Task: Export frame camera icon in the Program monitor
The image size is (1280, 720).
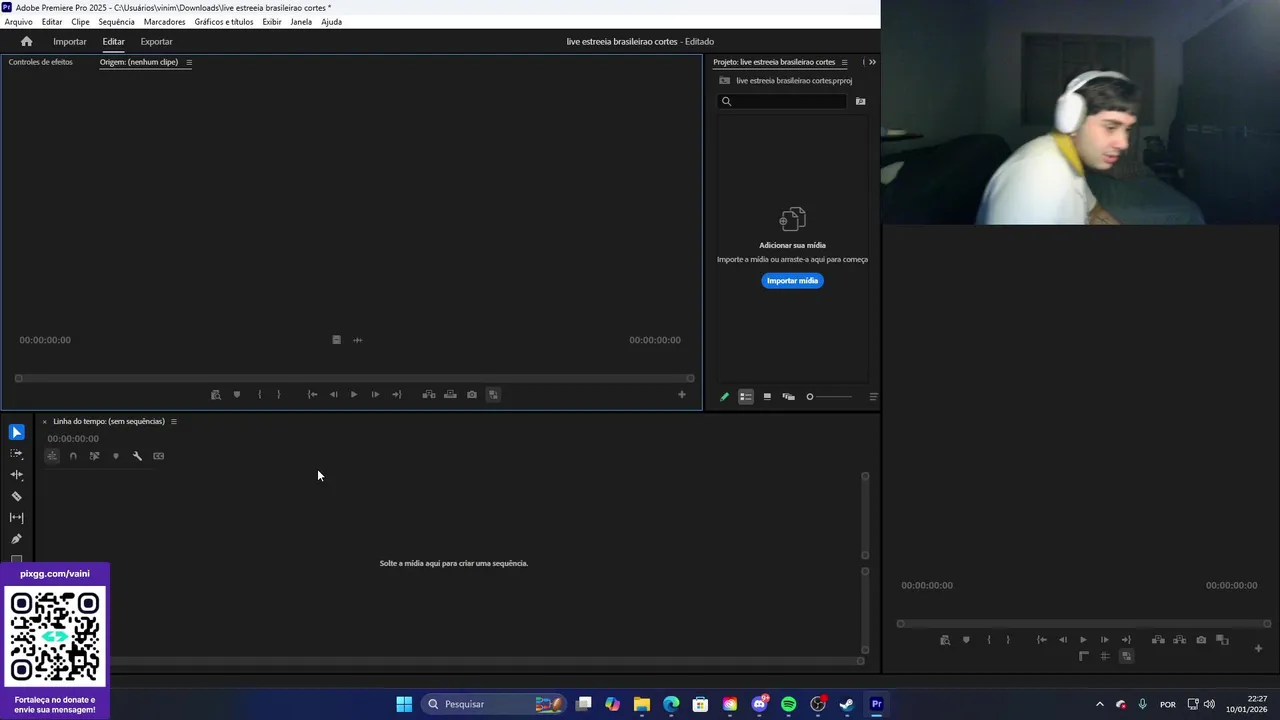Action: [1201, 640]
